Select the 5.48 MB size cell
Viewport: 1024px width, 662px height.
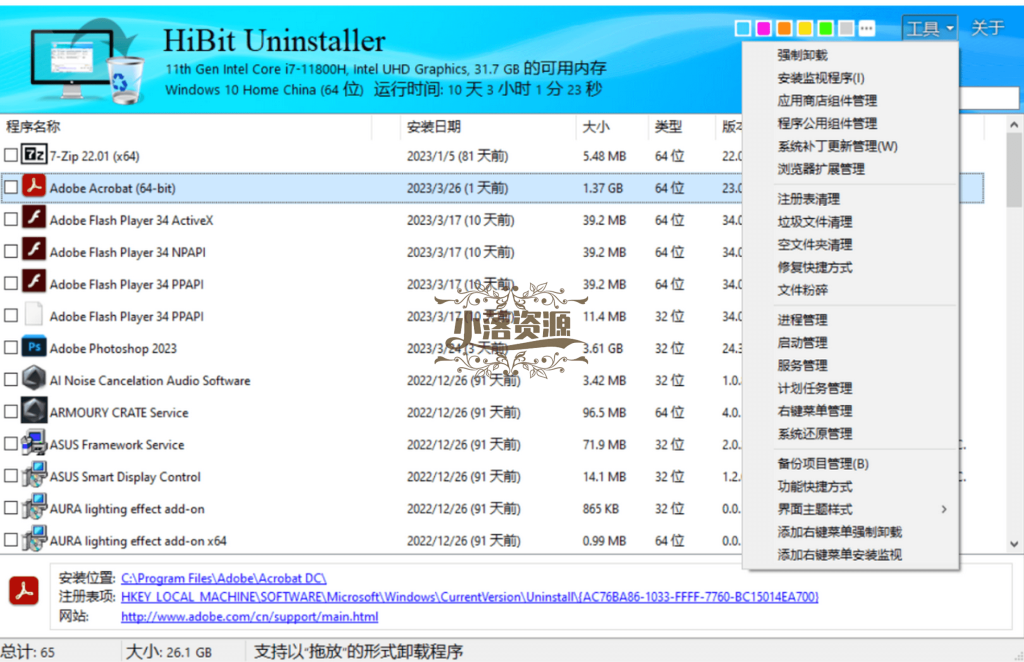pos(604,156)
